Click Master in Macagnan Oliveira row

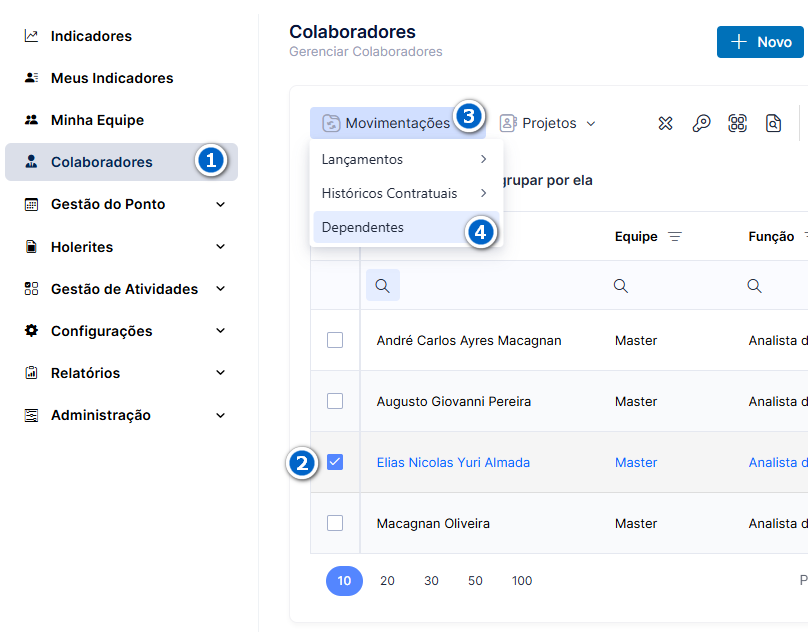(636, 524)
